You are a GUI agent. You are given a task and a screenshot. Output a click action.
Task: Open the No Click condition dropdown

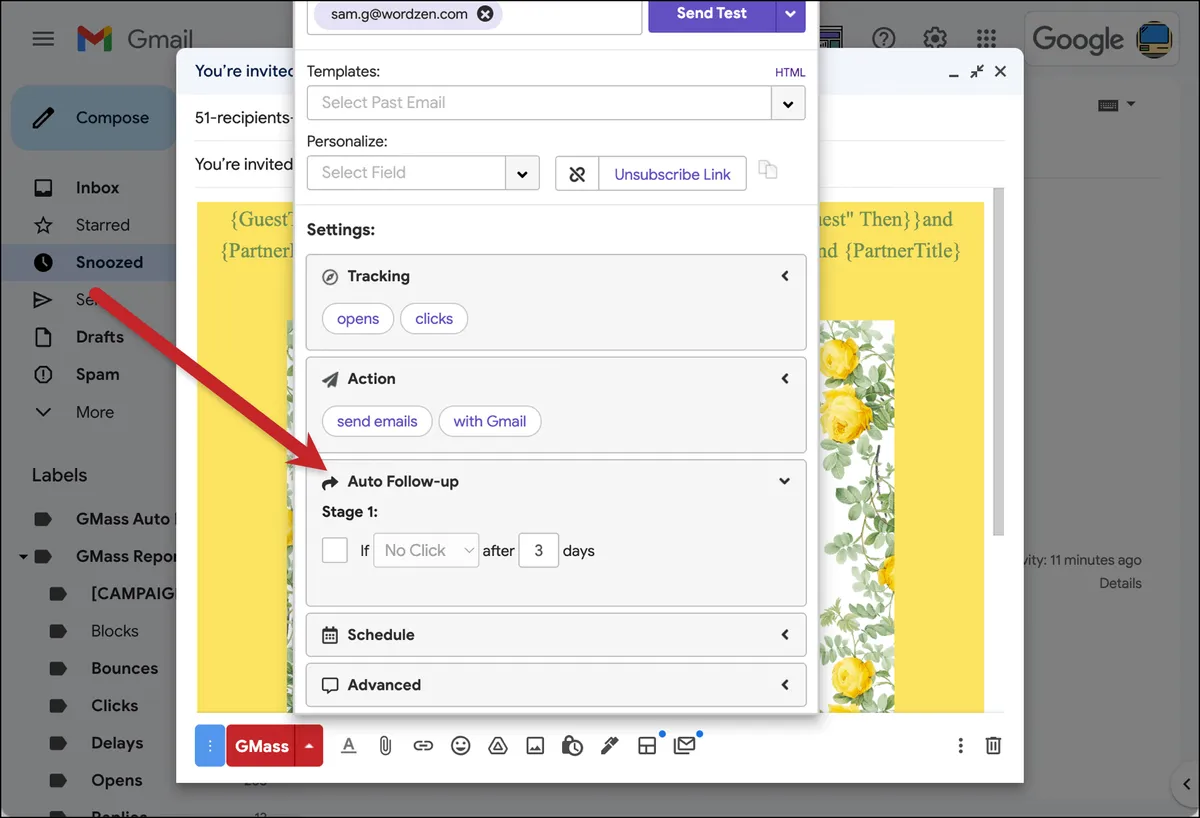click(x=426, y=550)
